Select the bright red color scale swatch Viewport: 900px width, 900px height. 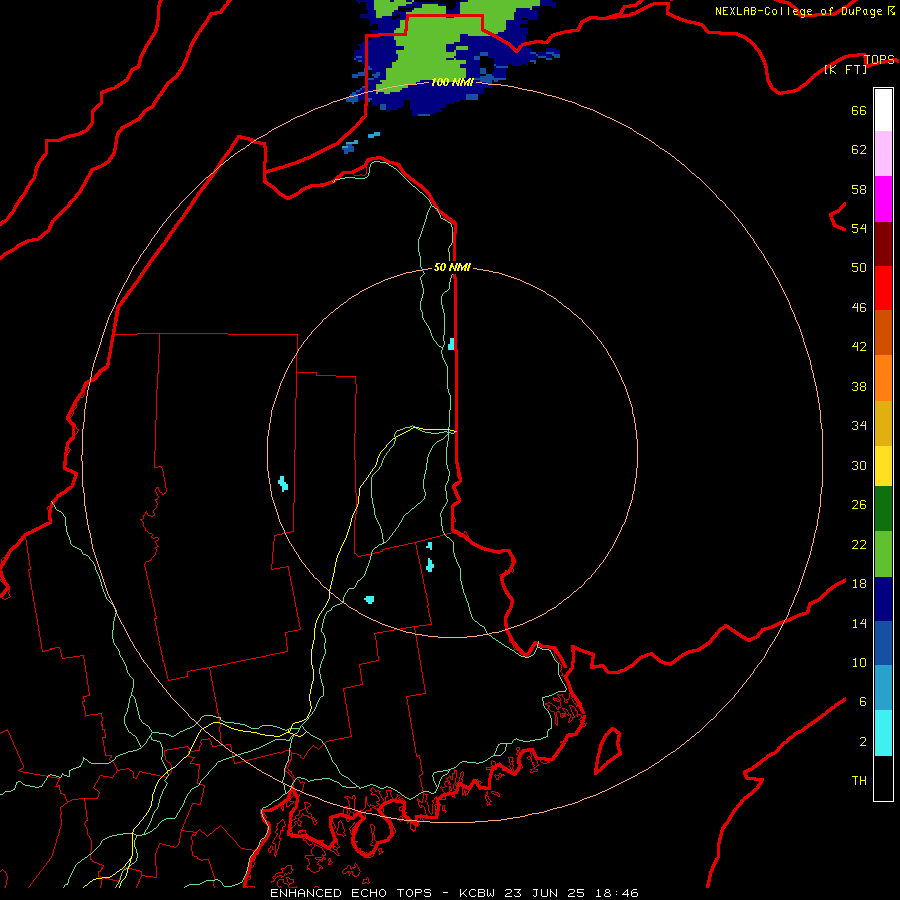(x=883, y=288)
